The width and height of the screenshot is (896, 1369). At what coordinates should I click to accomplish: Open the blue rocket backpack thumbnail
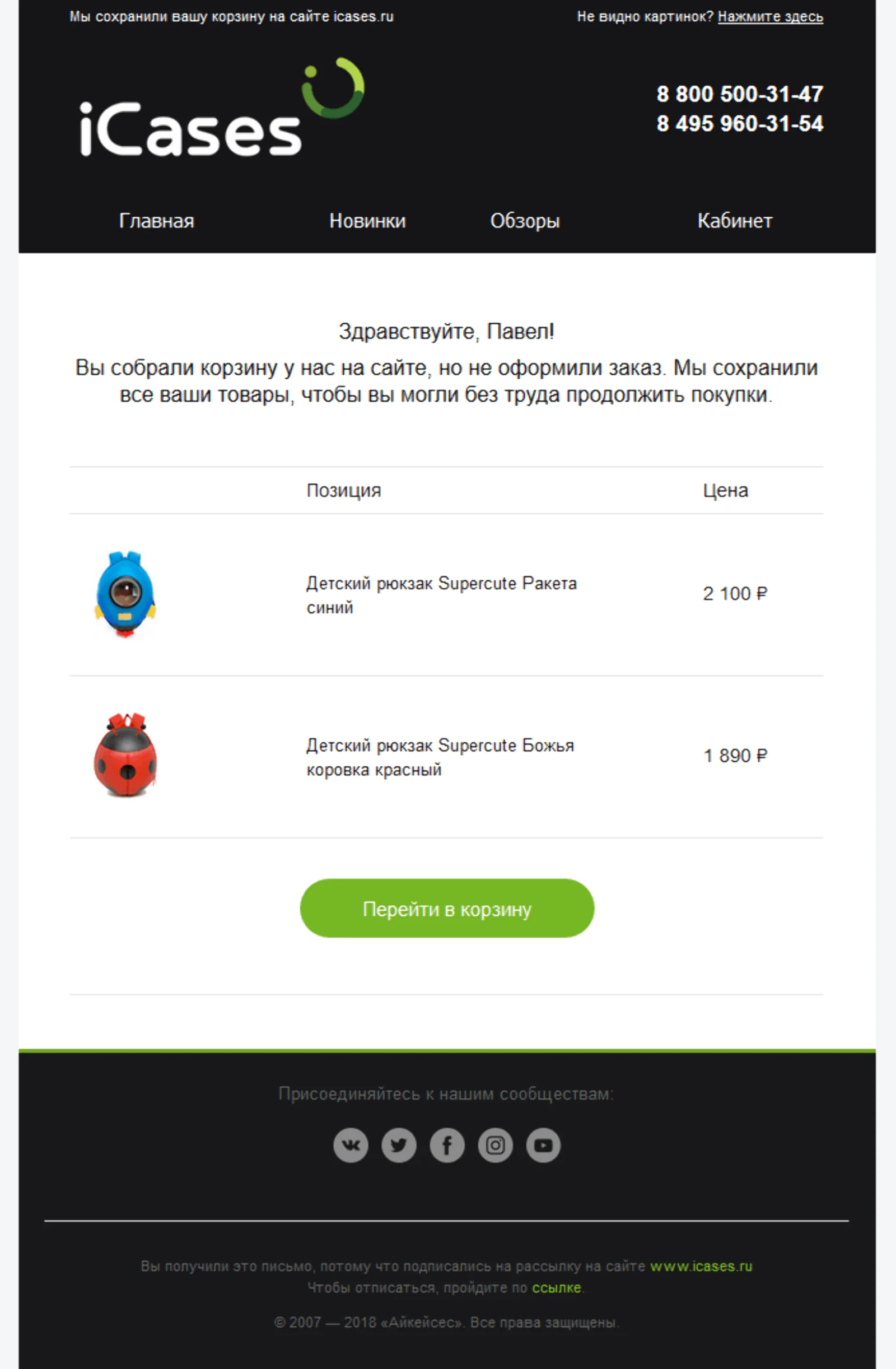click(125, 594)
